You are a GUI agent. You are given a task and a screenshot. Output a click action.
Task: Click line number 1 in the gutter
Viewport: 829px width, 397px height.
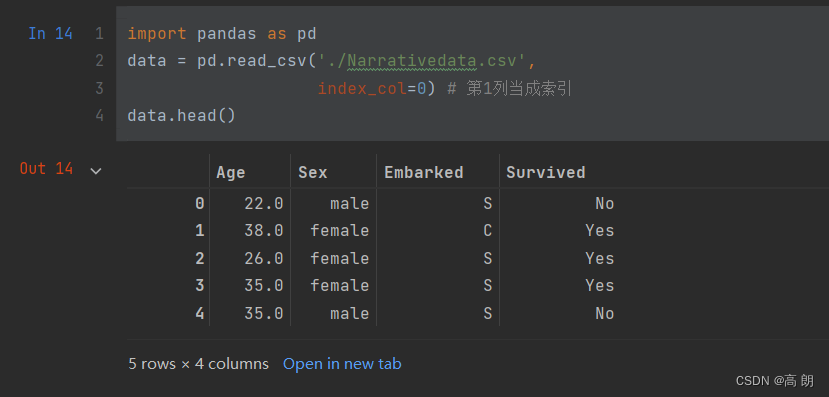[99, 34]
